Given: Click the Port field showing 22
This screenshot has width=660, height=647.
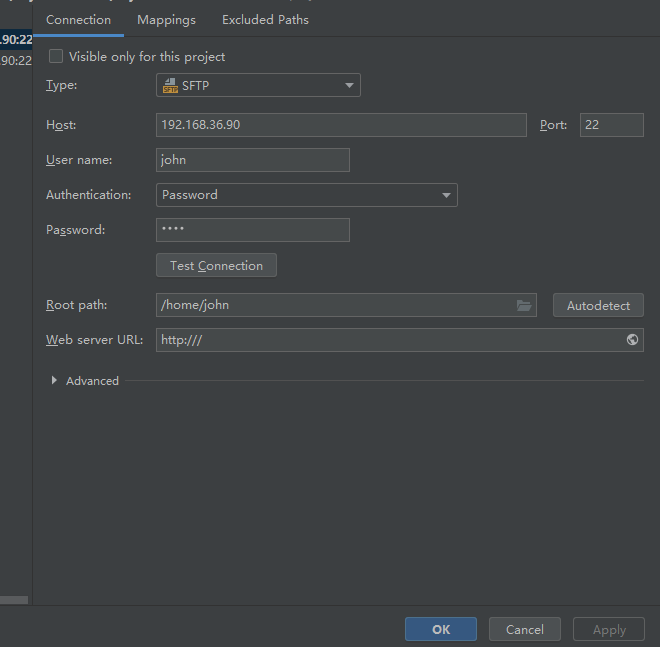Looking at the screenshot, I should pyautogui.click(x=612, y=125).
